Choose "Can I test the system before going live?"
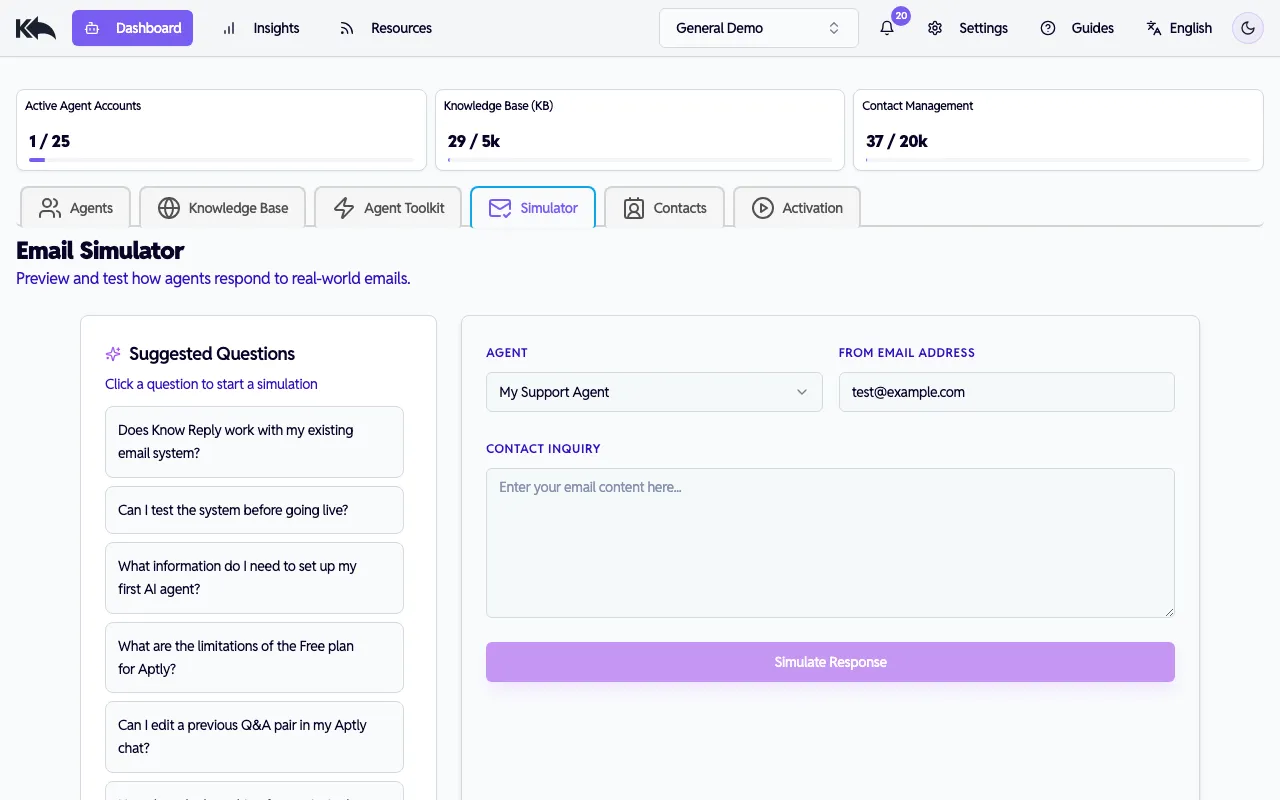This screenshot has width=1280, height=800. point(254,510)
